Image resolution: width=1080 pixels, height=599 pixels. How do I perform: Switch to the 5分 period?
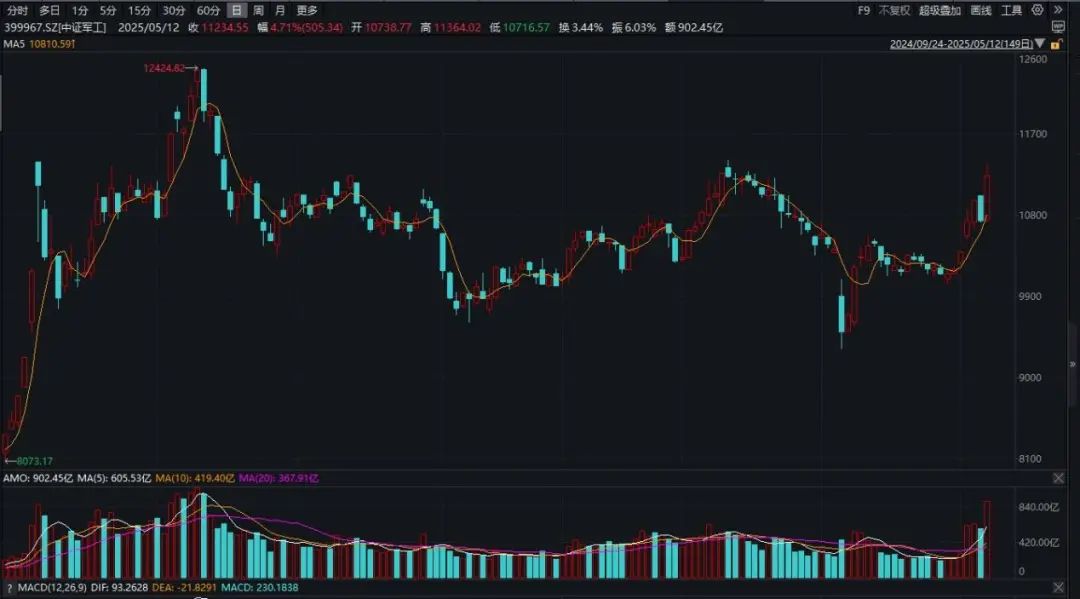tap(108, 10)
